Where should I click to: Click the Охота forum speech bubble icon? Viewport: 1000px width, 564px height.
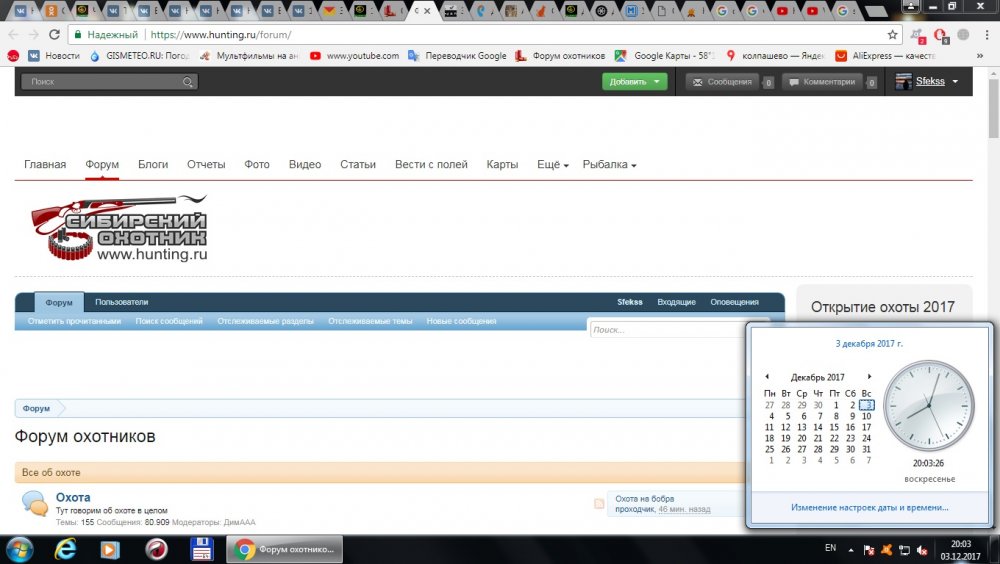point(34,503)
